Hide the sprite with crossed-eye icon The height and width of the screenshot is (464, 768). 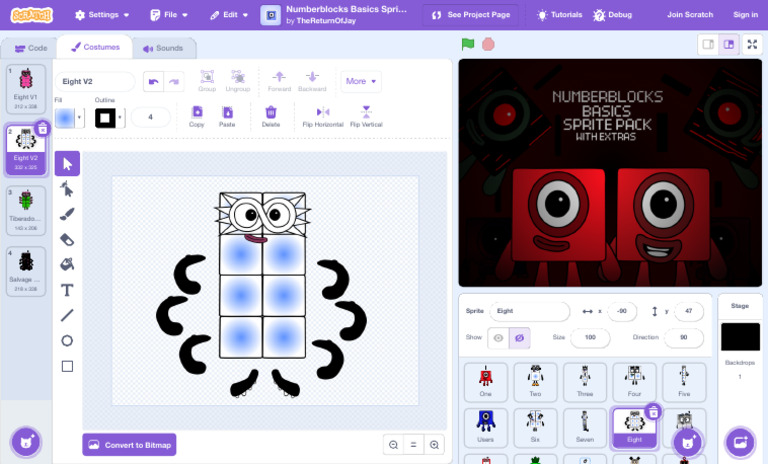pos(520,338)
